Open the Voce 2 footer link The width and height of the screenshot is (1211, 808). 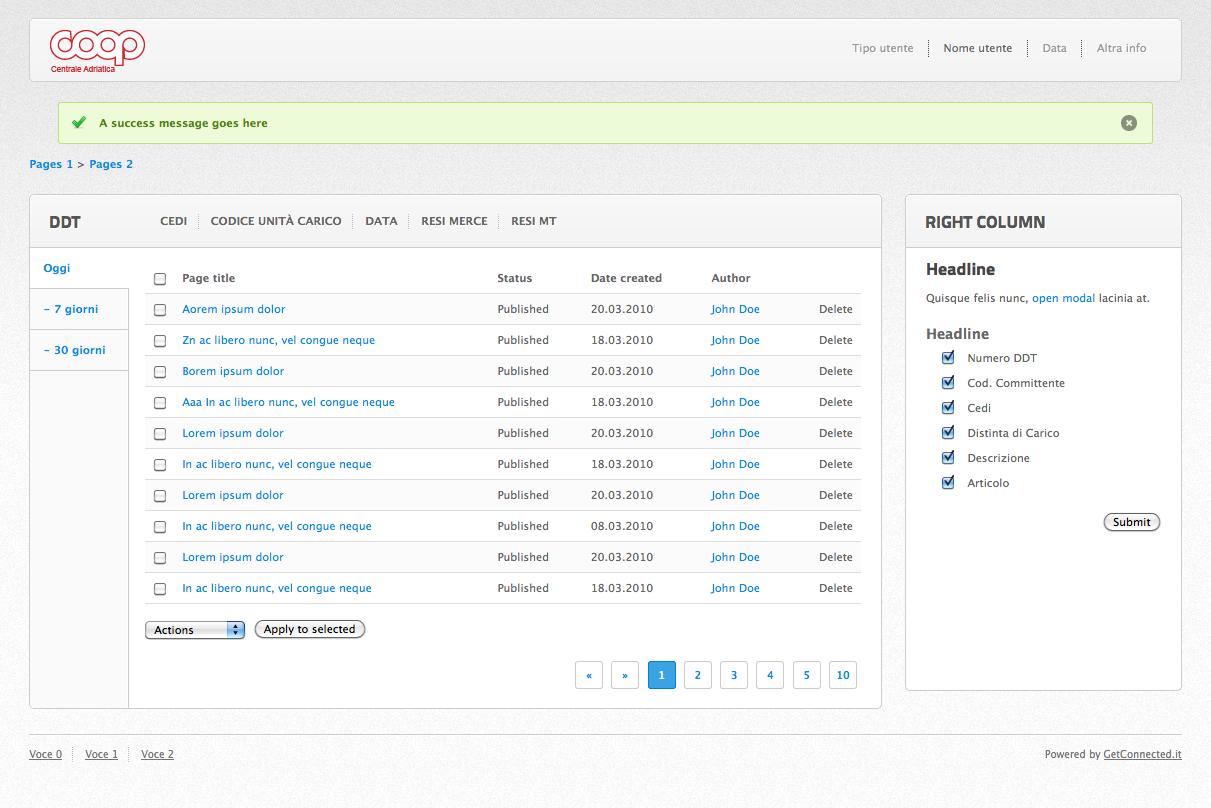157,754
